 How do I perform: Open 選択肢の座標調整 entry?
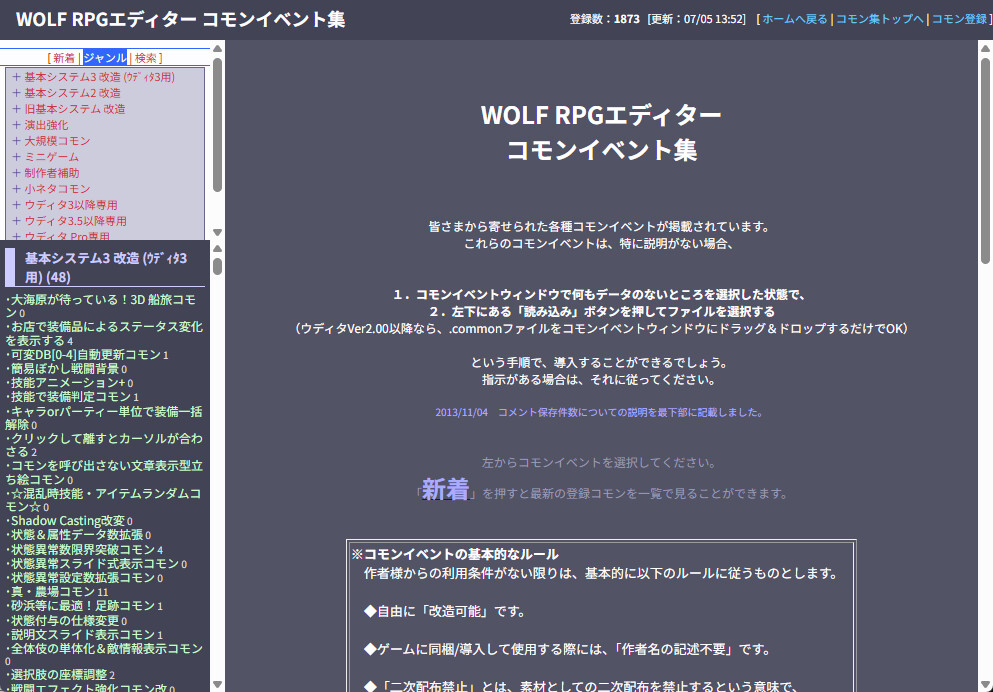tap(60, 675)
